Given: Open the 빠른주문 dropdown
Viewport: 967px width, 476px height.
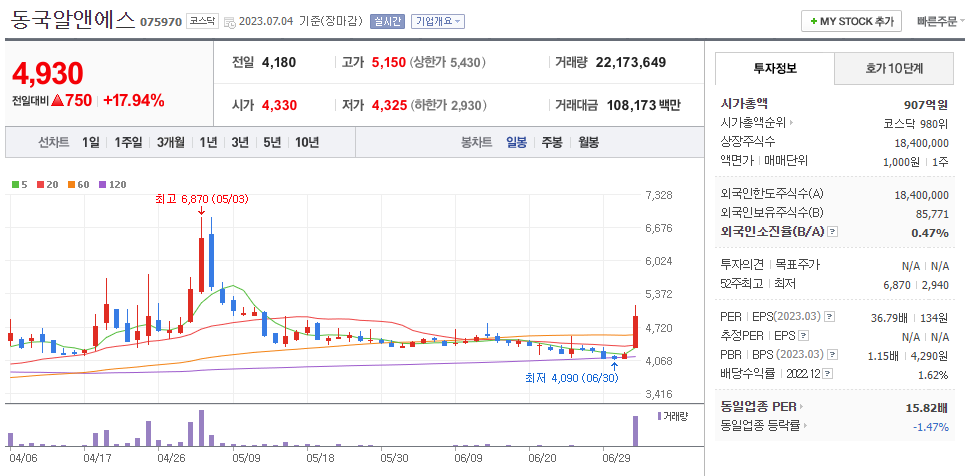Looking at the screenshot, I should pyautogui.click(x=940, y=21).
